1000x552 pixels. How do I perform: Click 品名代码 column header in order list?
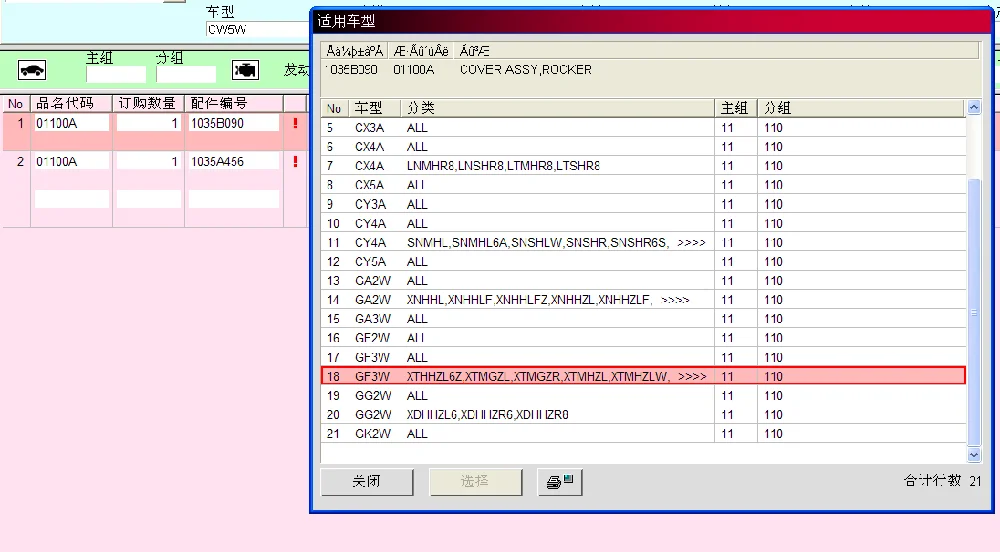click(71, 103)
